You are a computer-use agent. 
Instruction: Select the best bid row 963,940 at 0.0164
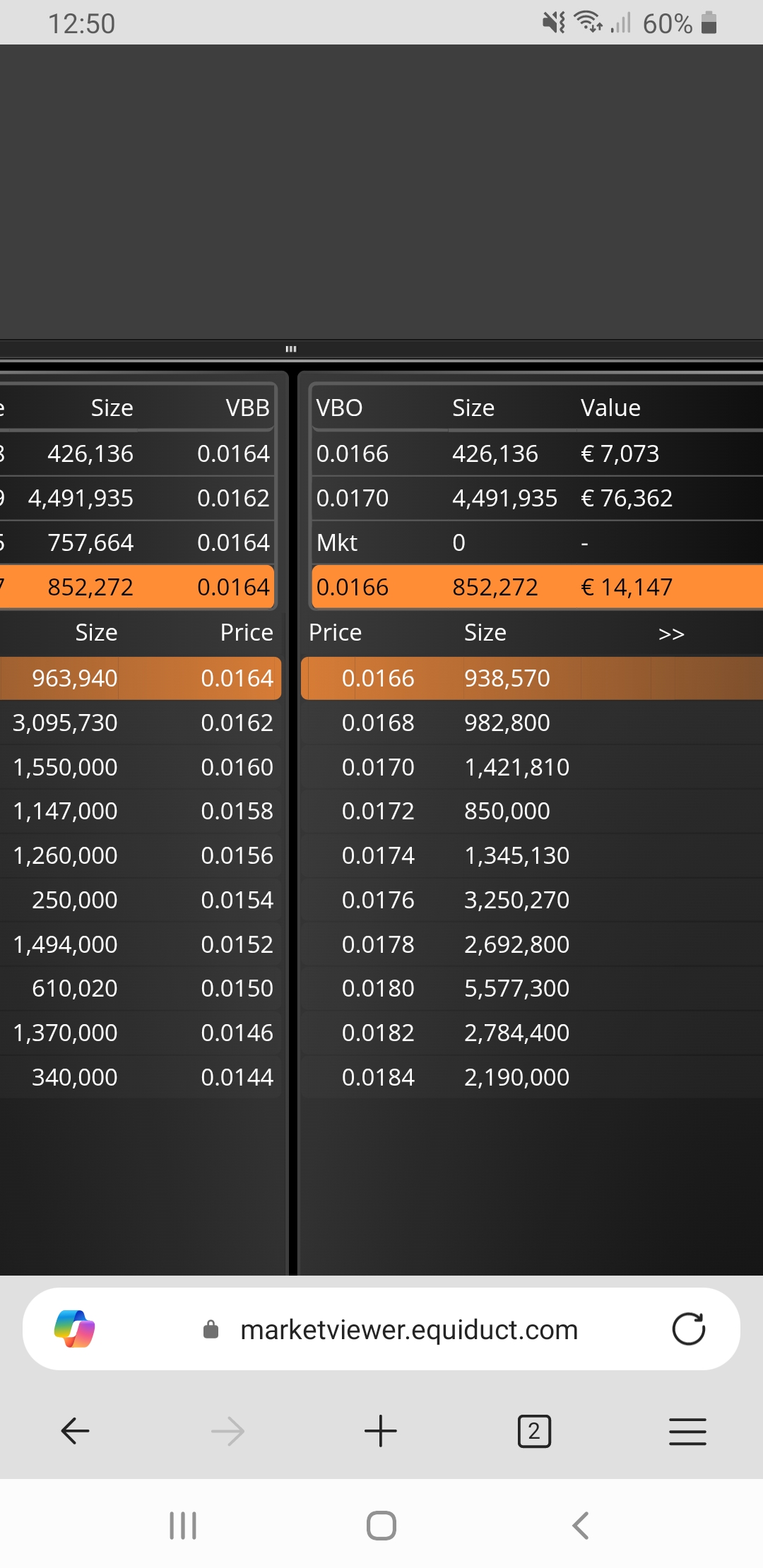click(x=141, y=678)
